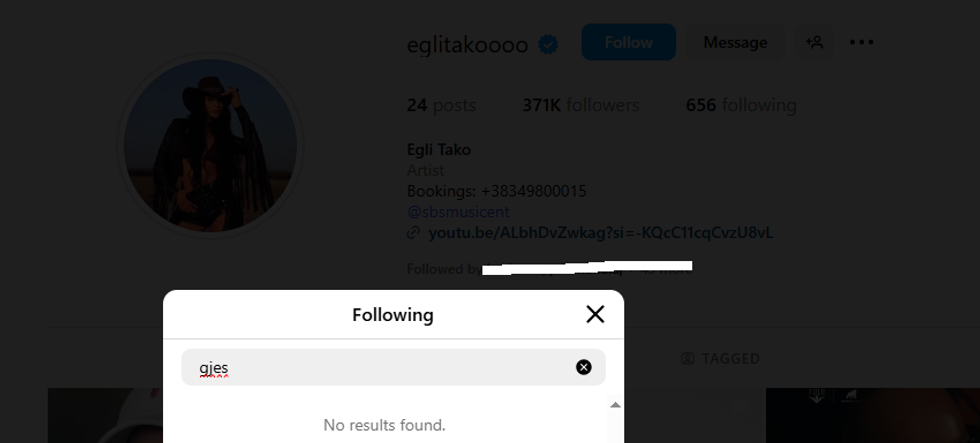The height and width of the screenshot is (443, 980).
Task: Click the link icon before youtu.be URL
Action: pyautogui.click(x=414, y=233)
